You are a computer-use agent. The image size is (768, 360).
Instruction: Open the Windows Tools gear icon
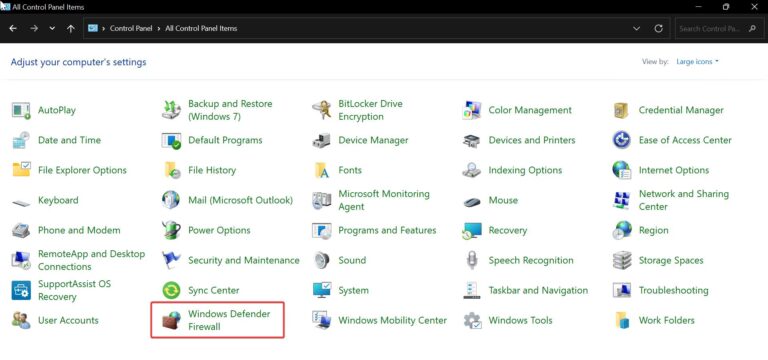(472, 320)
